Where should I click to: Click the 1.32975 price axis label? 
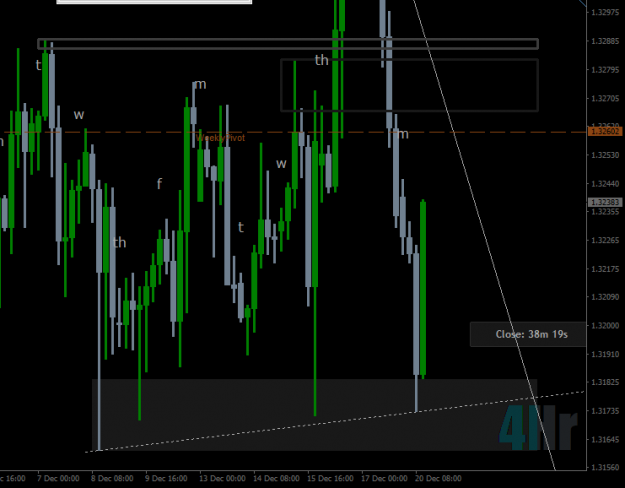(605, 12)
